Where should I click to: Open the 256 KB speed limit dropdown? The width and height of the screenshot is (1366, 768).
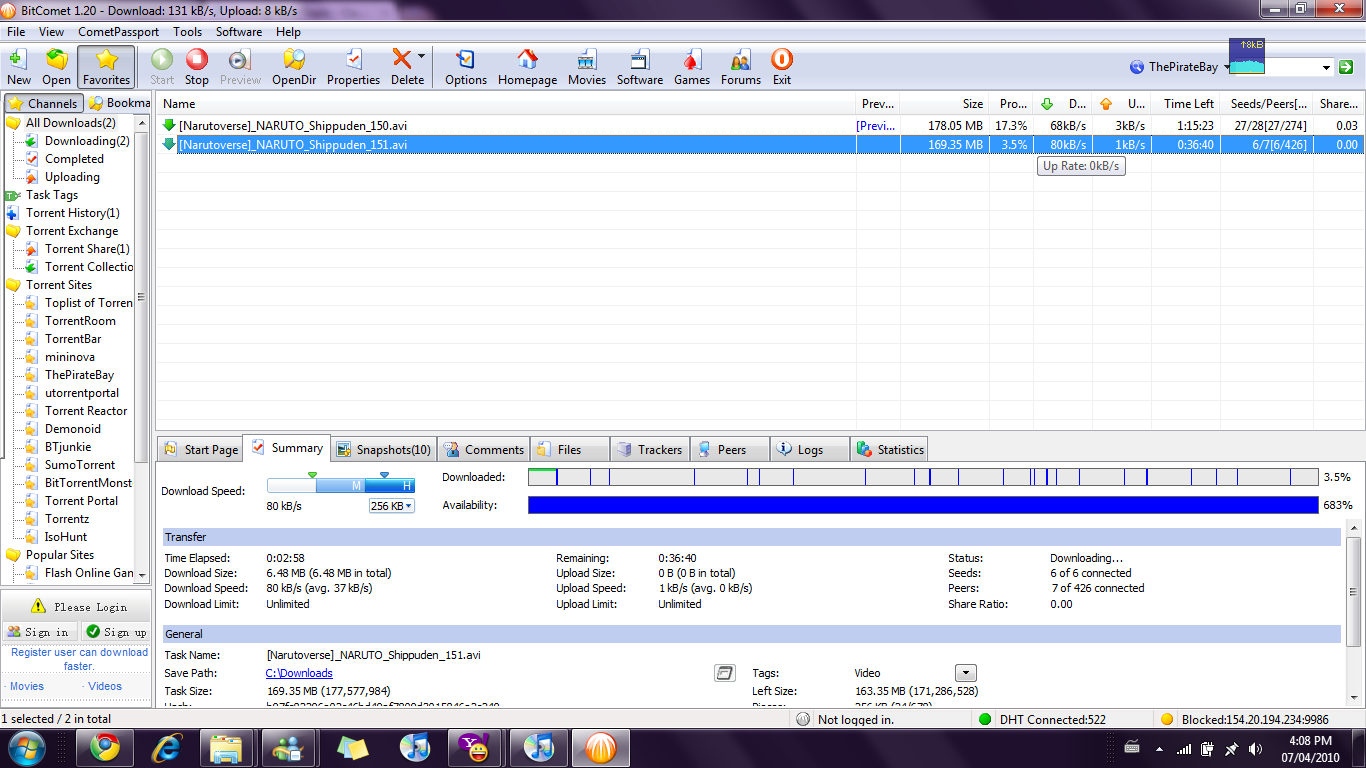tap(391, 506)
